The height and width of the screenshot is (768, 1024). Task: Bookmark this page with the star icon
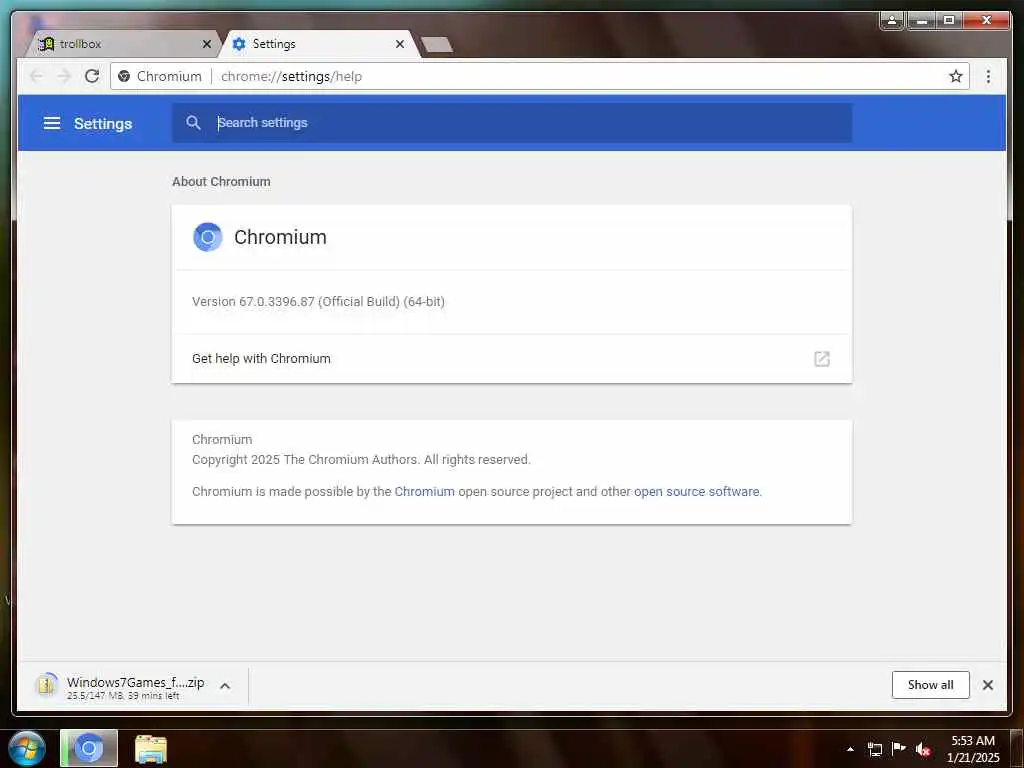(x=955, y=76)
